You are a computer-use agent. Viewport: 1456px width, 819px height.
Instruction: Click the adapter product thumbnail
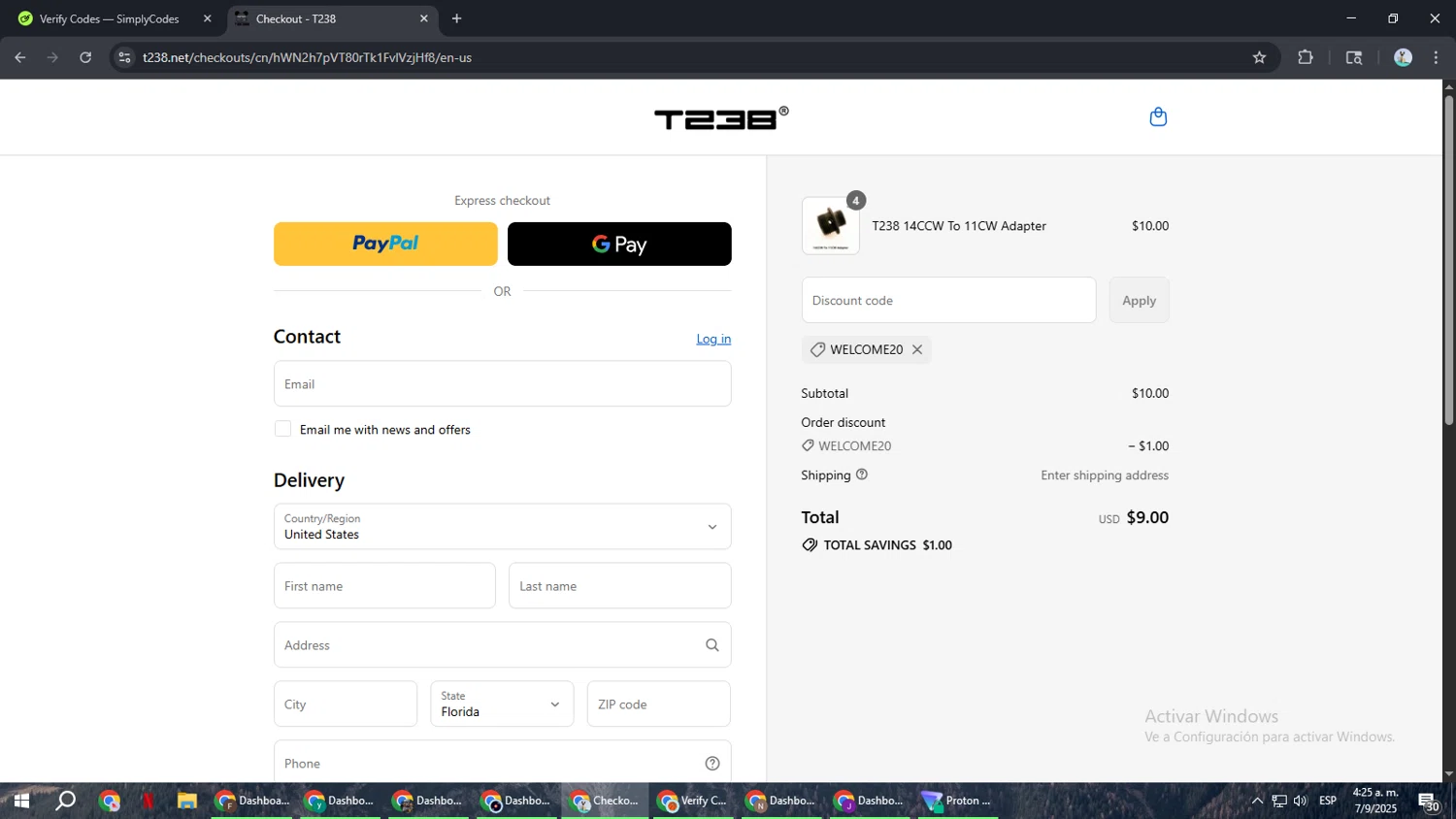click(831, 226)
